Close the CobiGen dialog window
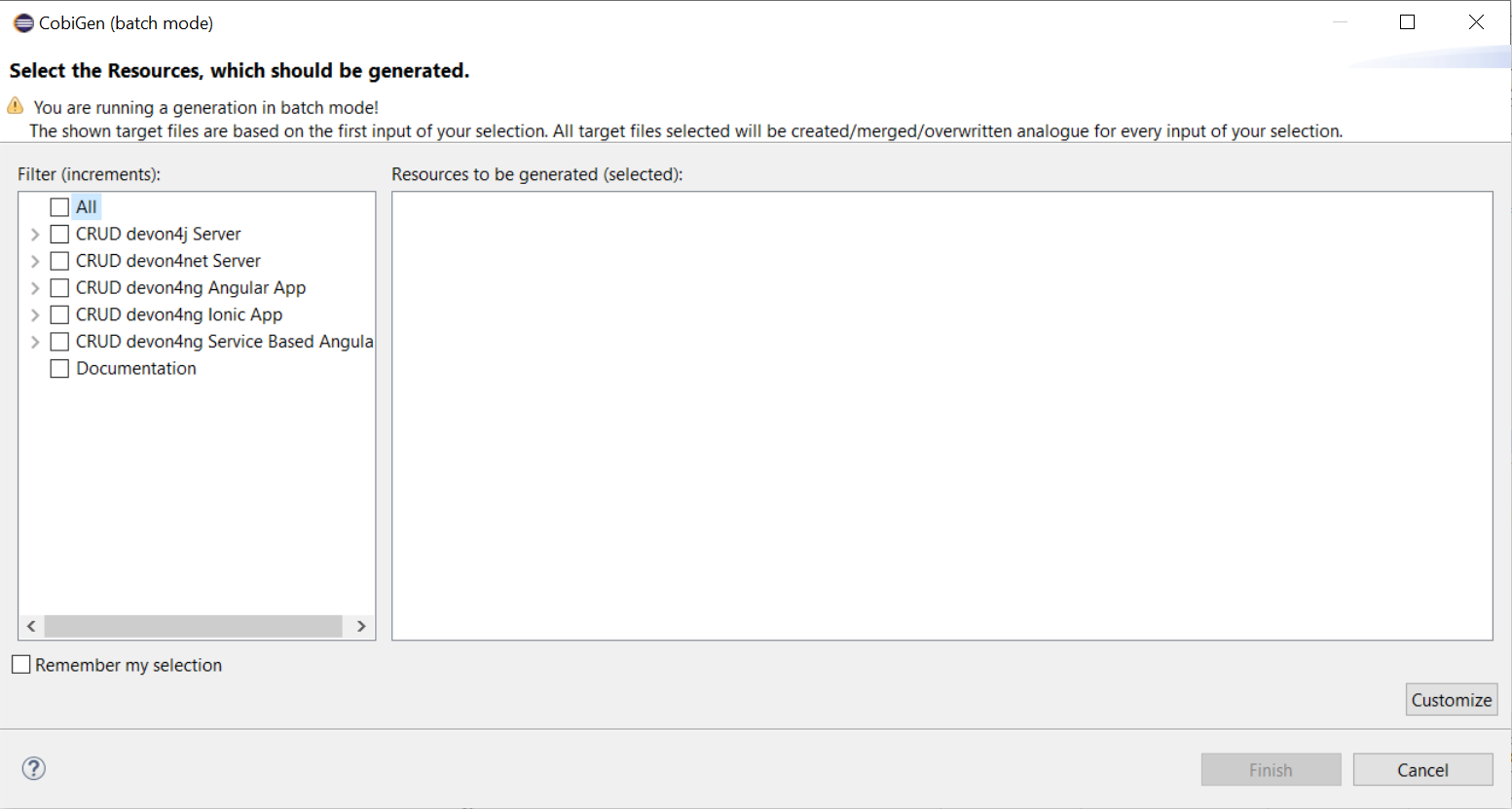The width and height of the screenshot is (1512, 809). pyautogui.click(x=1476, y=22)
